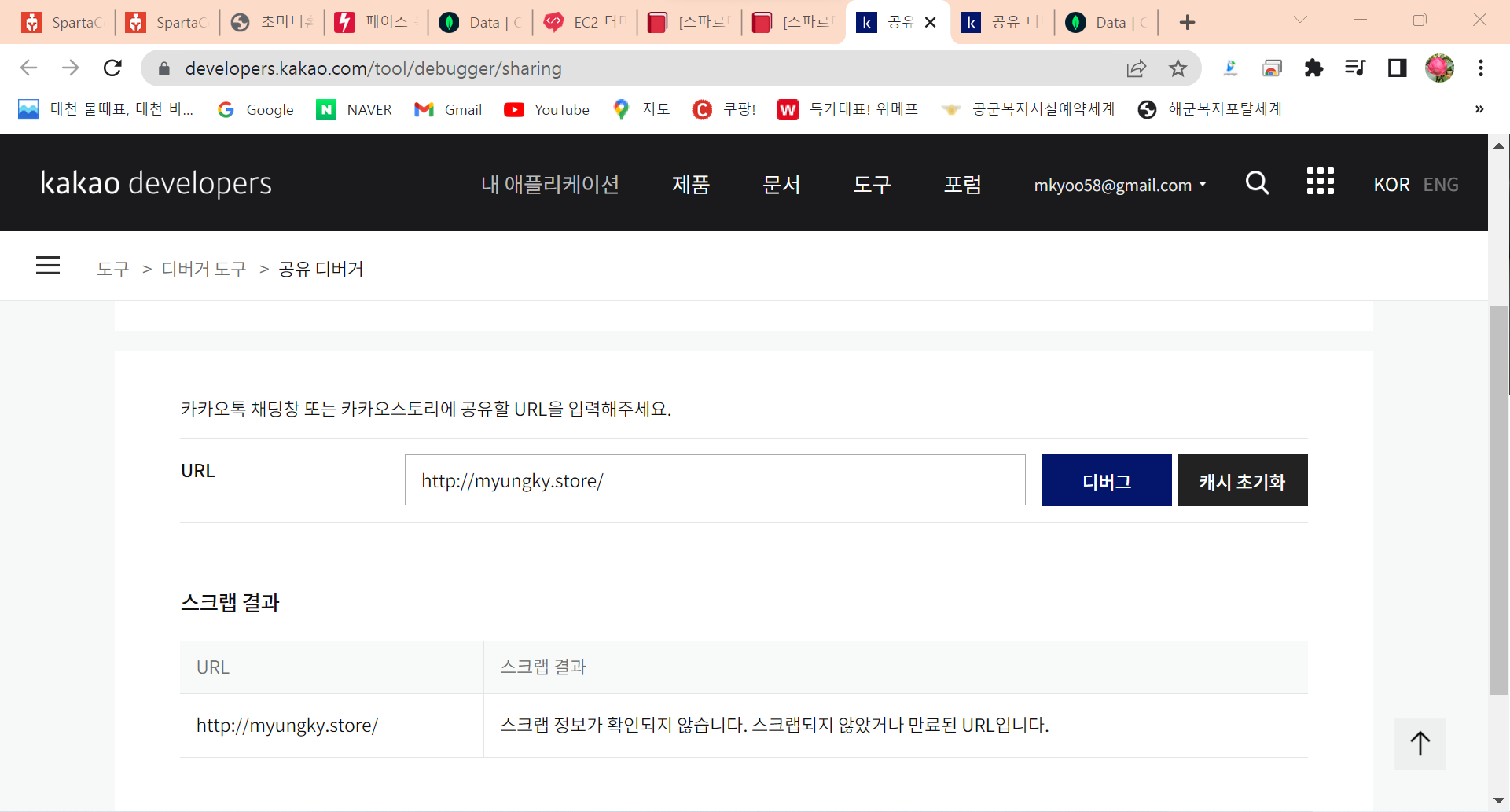Open the 문서 menu
Image resolution: width=1510 pixels, height=812 pixels.
click(x=781, y=184)
